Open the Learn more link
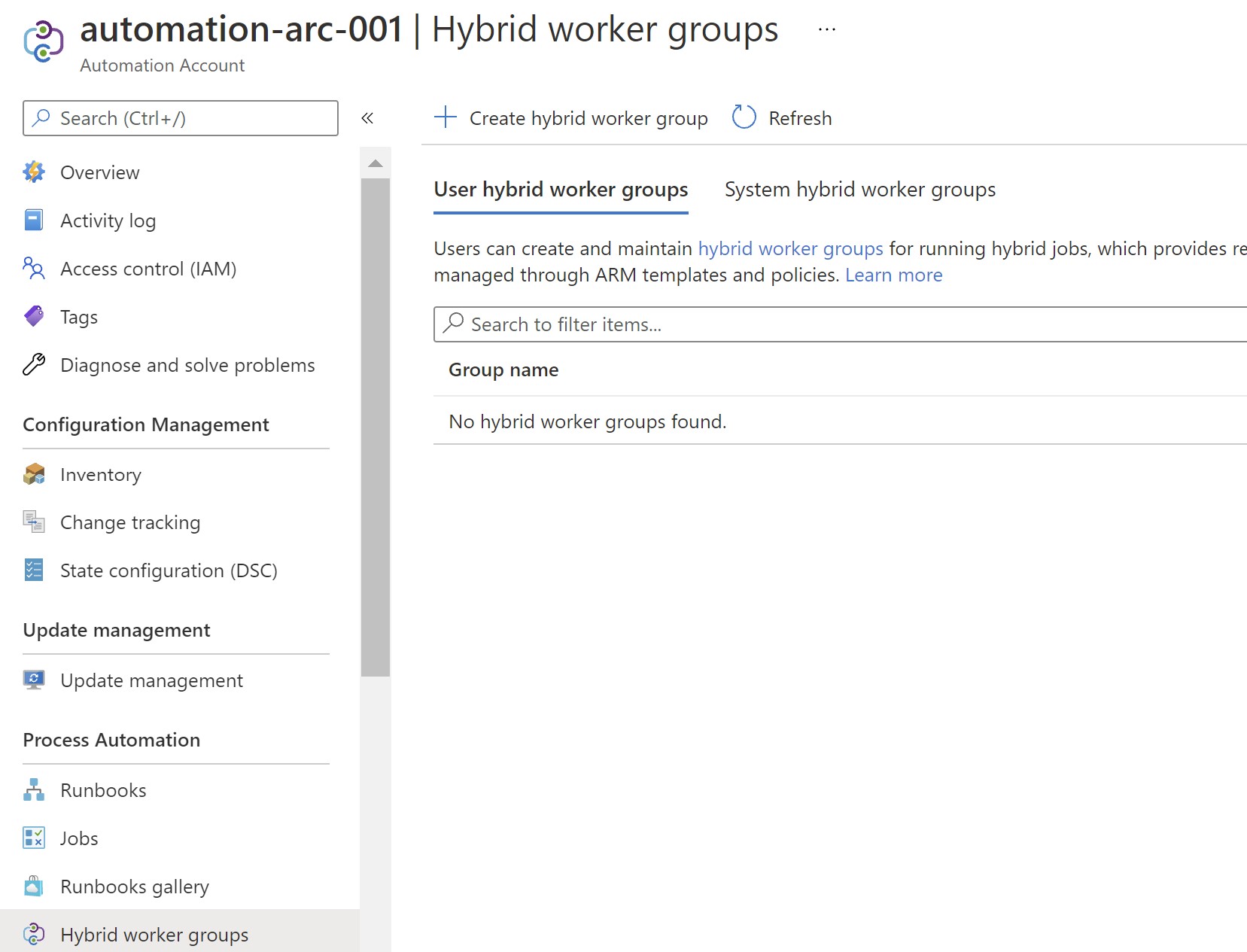 coord(893,275)
